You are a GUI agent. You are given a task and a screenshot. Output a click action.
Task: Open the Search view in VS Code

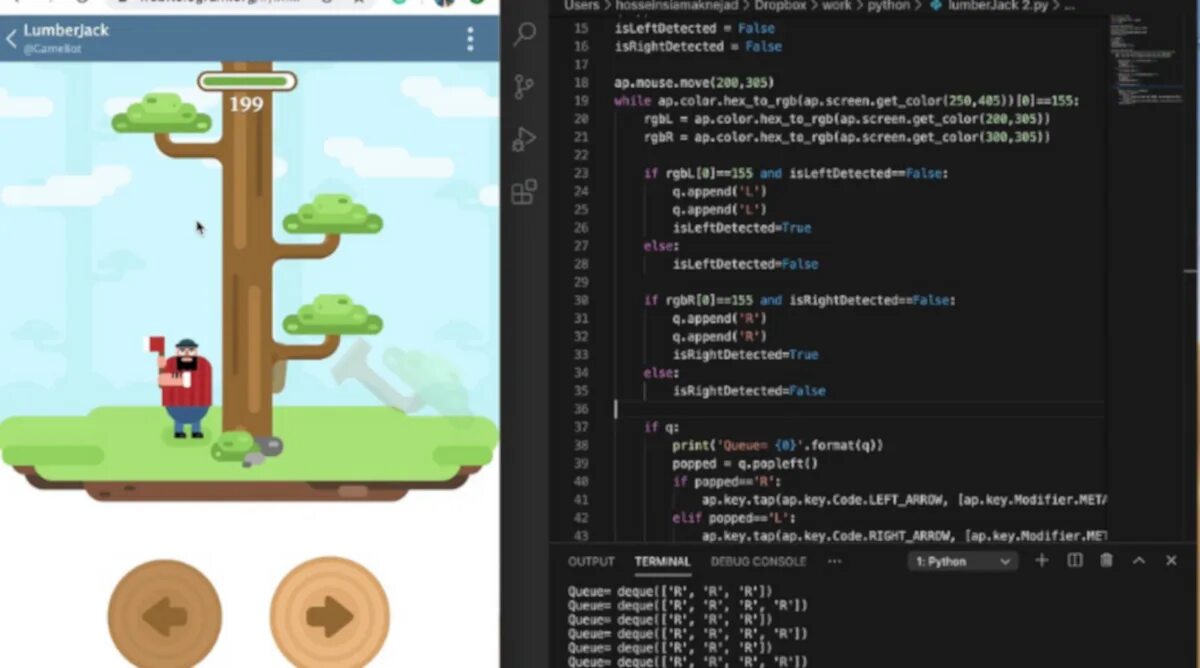coord(523,36)
